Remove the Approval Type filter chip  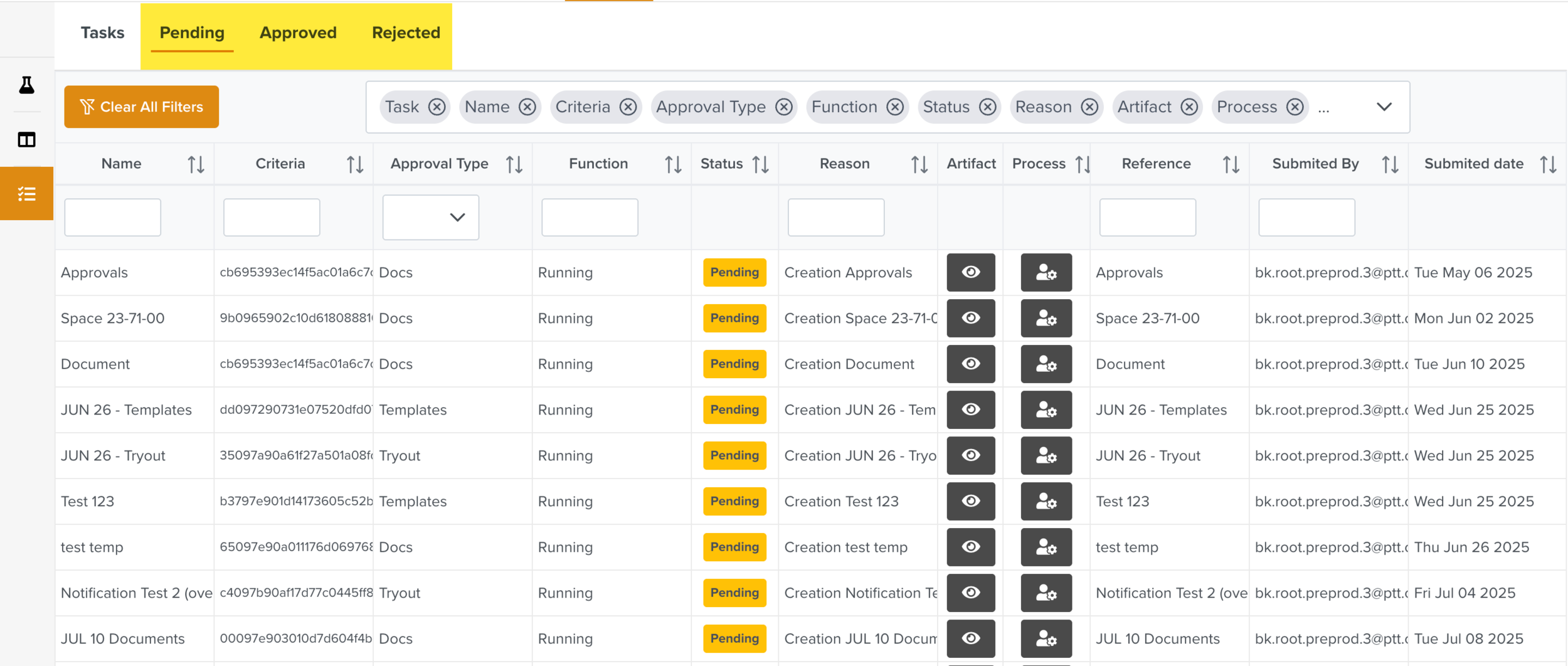pyautogui.click(x=783, y=107)
